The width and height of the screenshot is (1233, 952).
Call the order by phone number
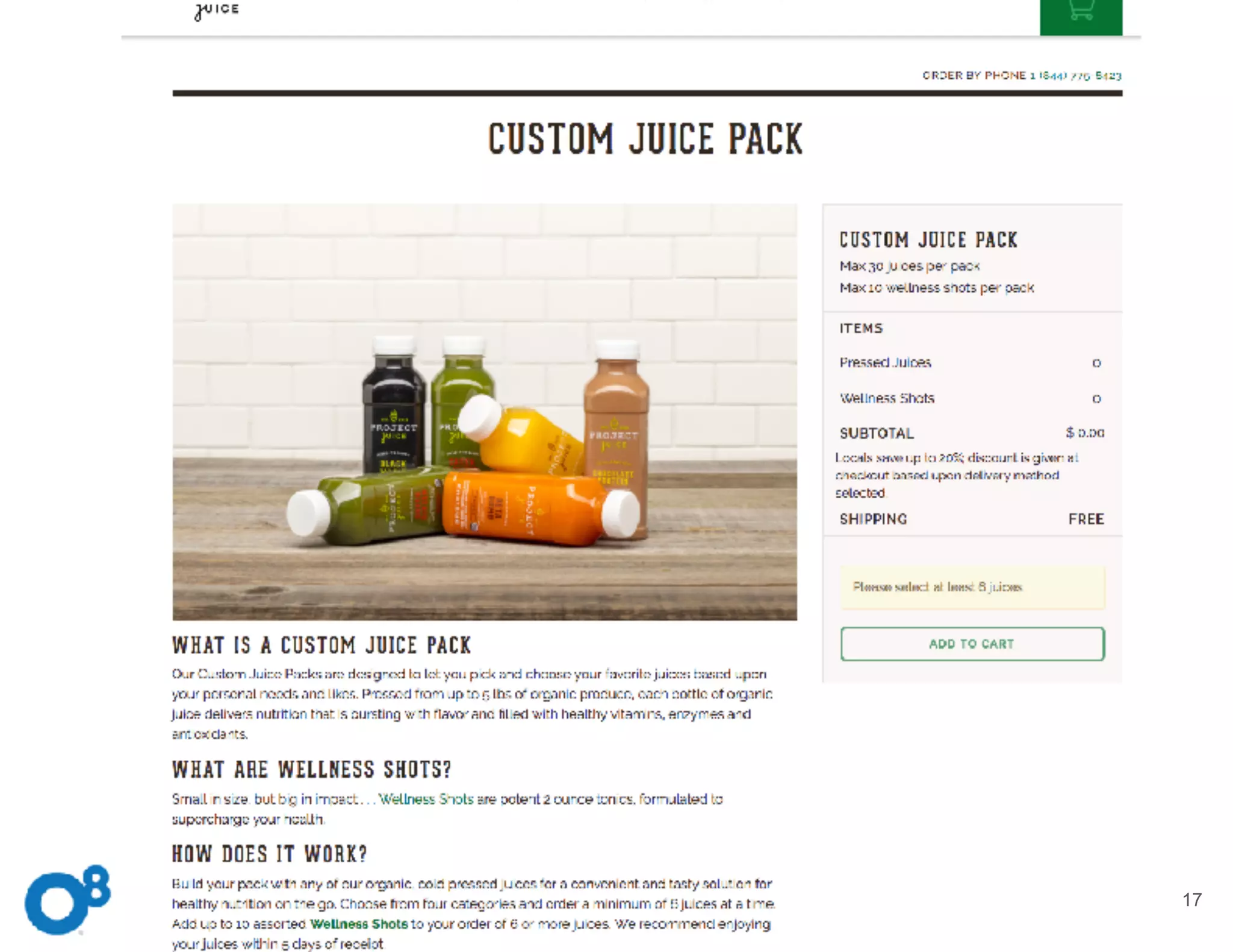[x=1075, y=75]
